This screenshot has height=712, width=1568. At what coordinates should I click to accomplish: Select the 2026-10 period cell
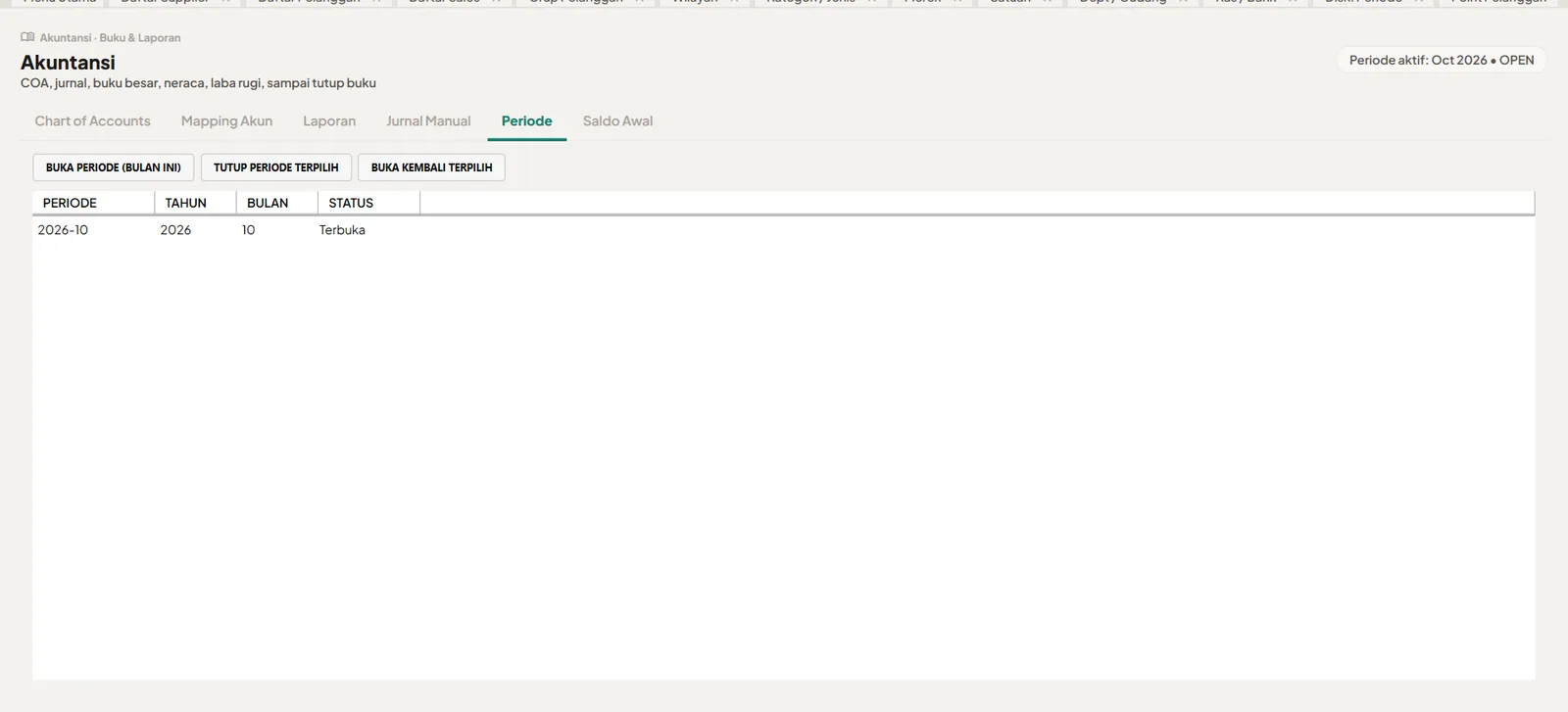click(x=63, y=230)
